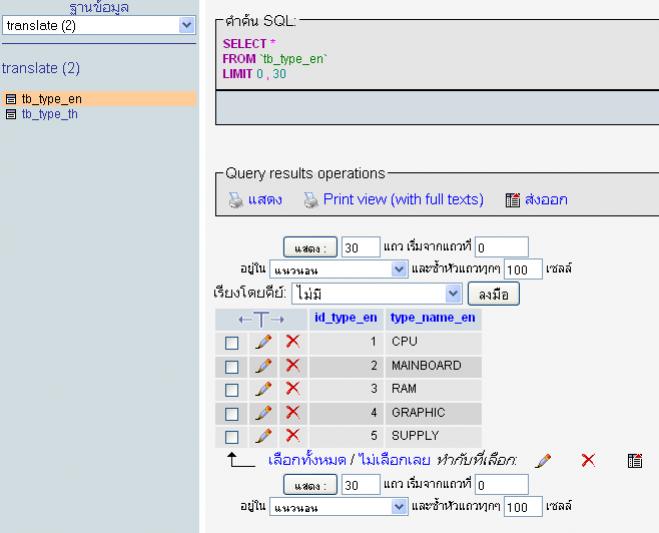This screenshot has width=659, height=533.
Task: Click the table icon next to tb_type_th
Action: point(11,114)
